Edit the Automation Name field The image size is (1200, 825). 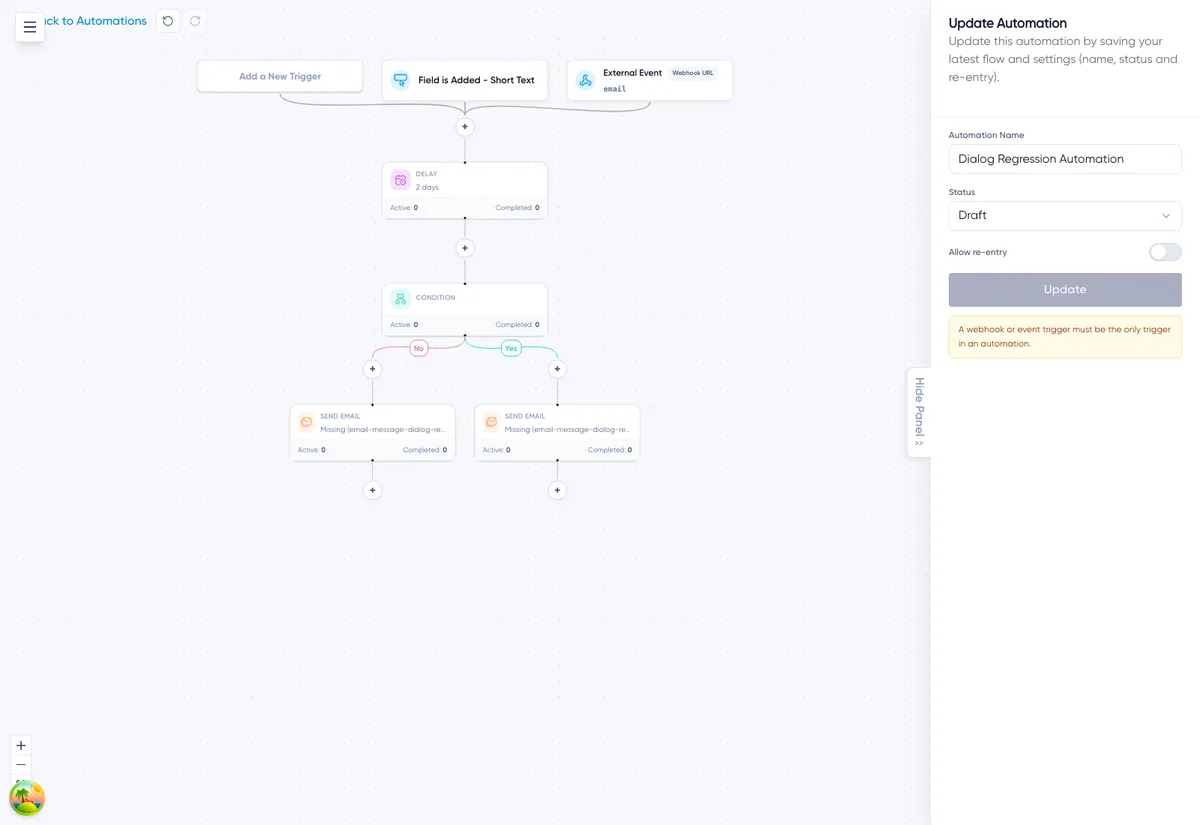click(x=1065, y=159)
